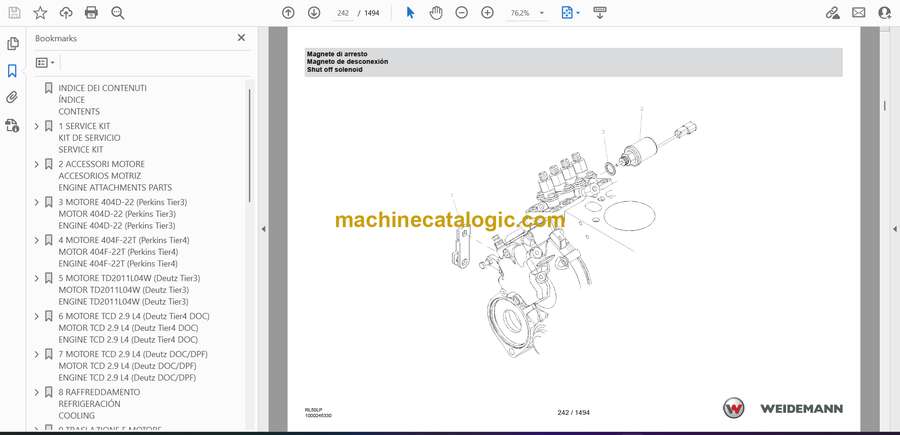The height and width of the screenshot is (435, 900).
Task: Click the Save file icon
Action: [x=14, y=13]
